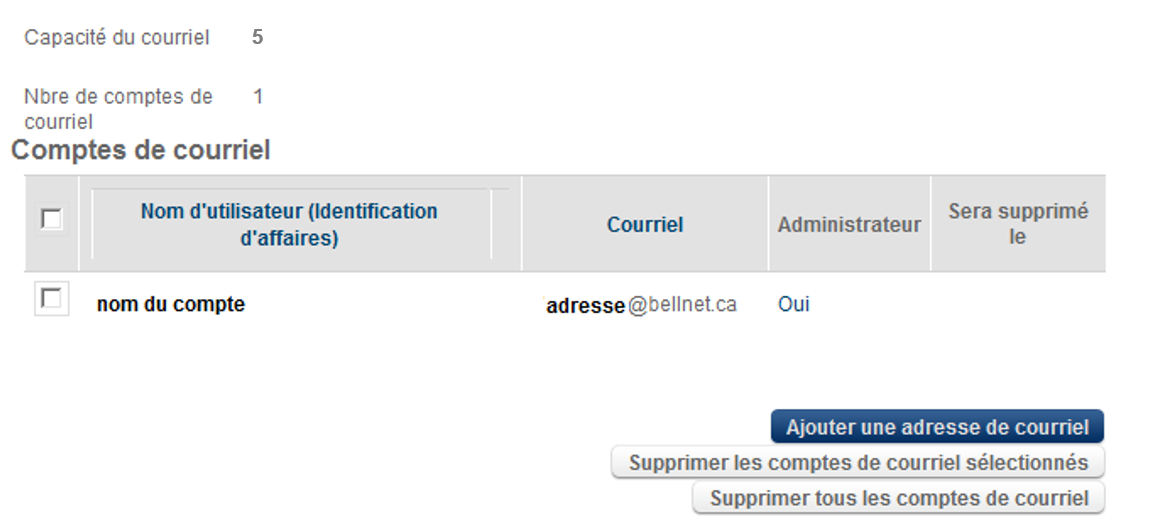Click the 'Oui' administrator value

(794, 305)
